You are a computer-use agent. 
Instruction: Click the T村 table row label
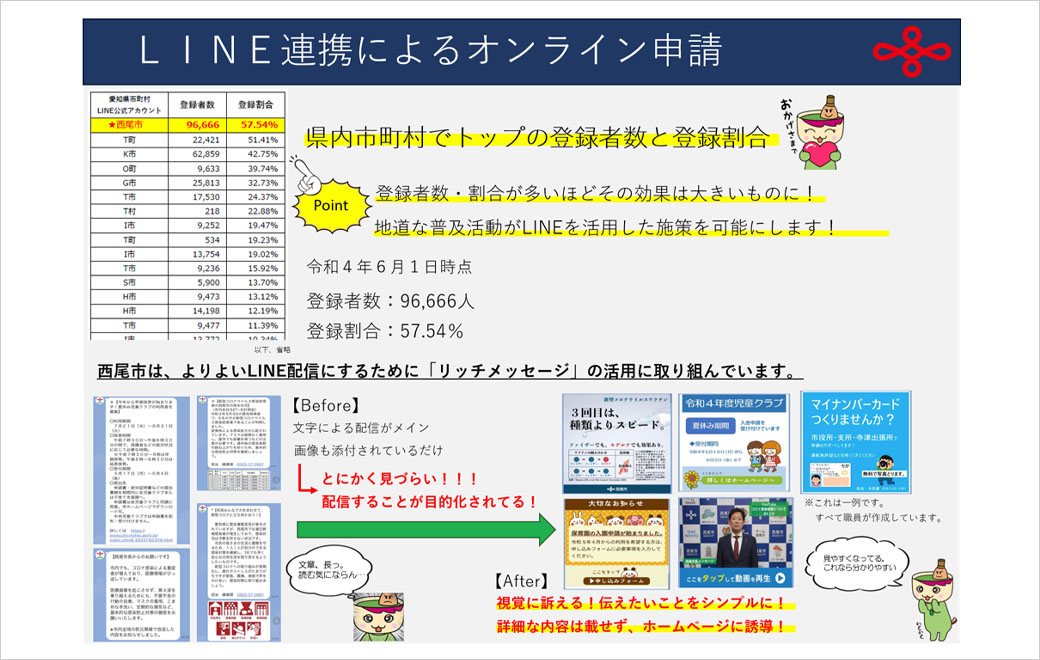coord(129,211)
